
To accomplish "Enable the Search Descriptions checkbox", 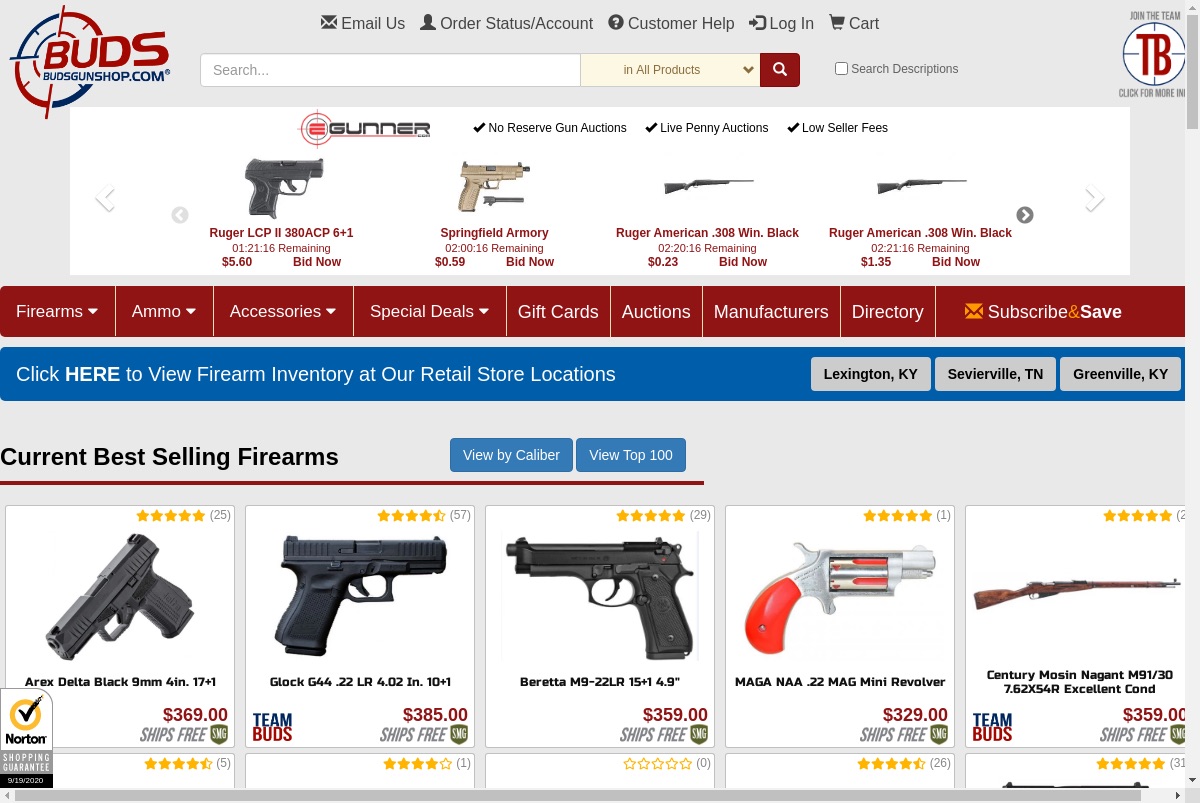I will [x=841, y=69].
